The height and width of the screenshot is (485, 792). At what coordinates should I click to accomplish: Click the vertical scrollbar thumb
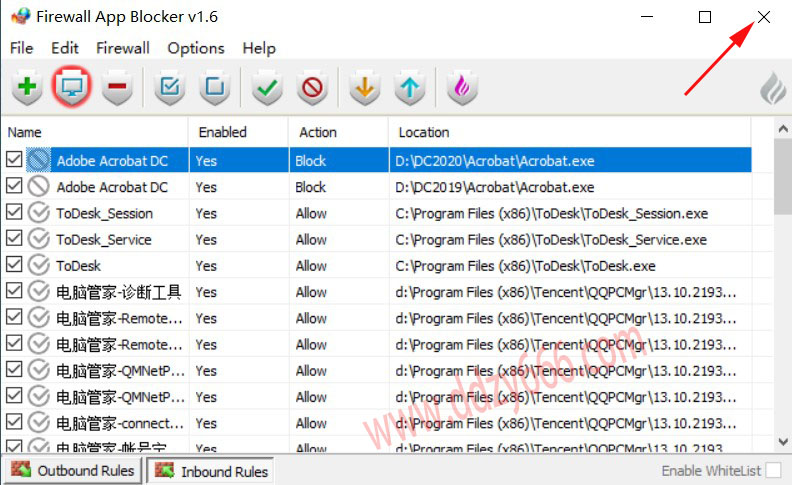coord(782,177)
